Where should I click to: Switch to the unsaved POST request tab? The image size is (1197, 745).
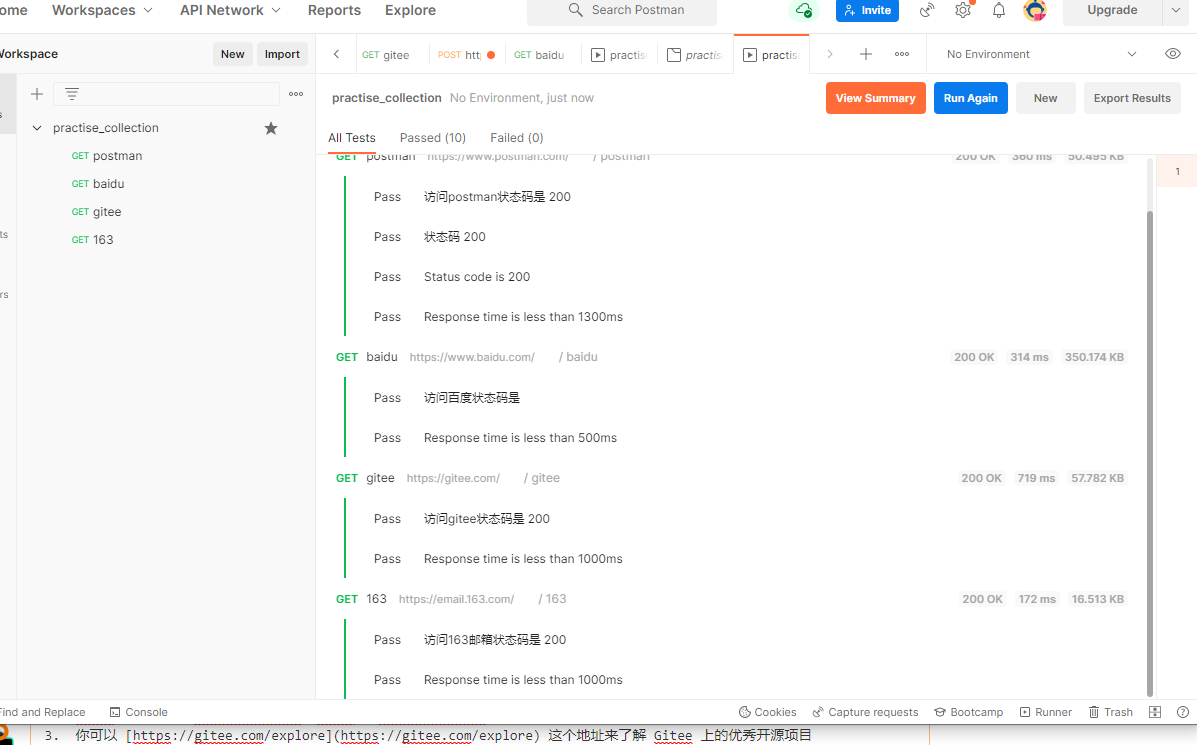466,55
